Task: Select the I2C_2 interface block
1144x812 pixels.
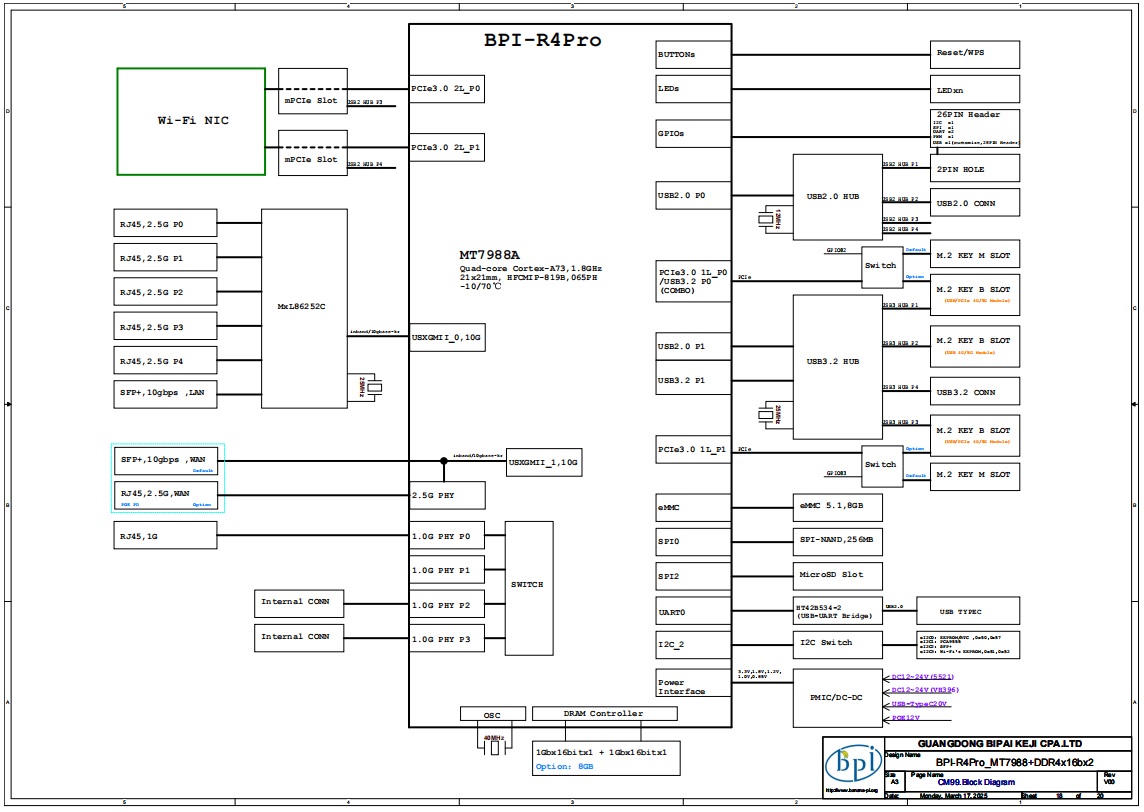Action: [693, 645]
